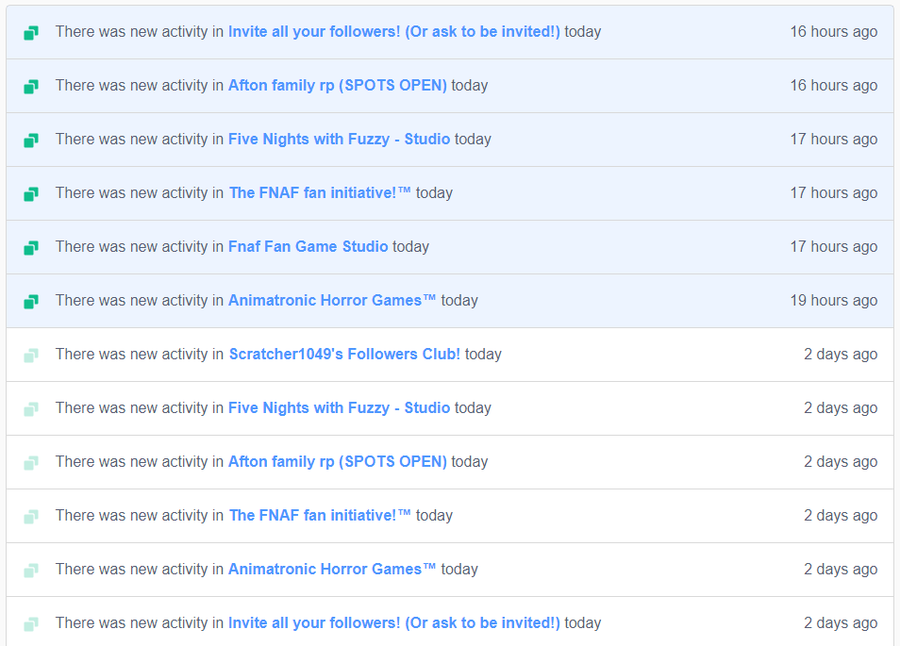Open the 2-day-old Invite all your followers link

tap(394, 623)
